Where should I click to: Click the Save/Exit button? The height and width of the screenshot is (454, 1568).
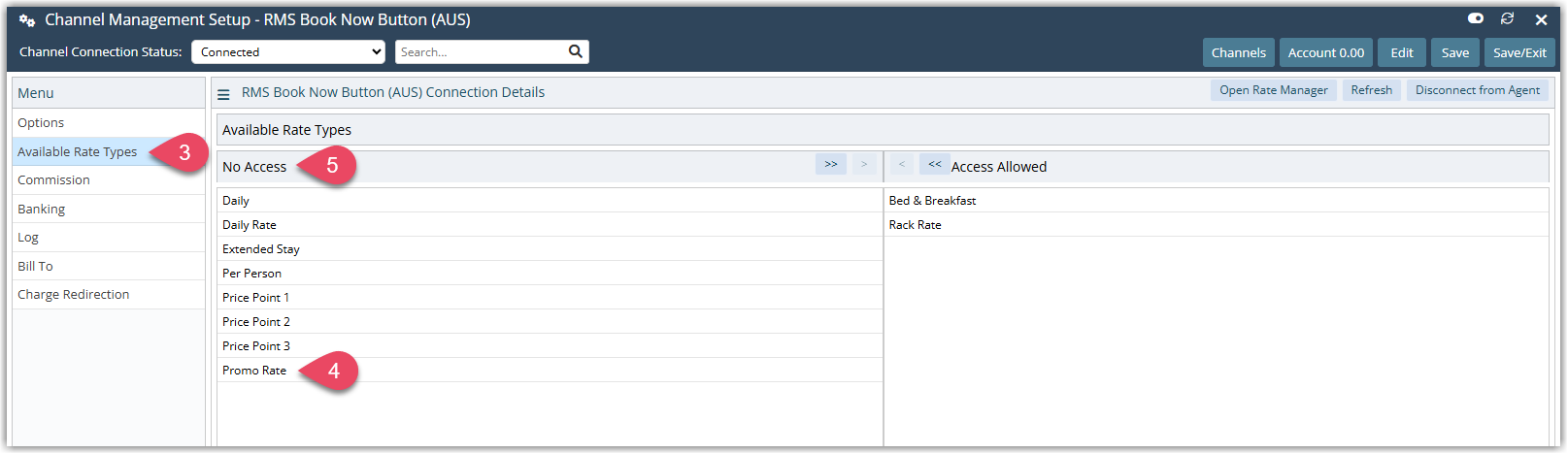[x=1519, y=52]
